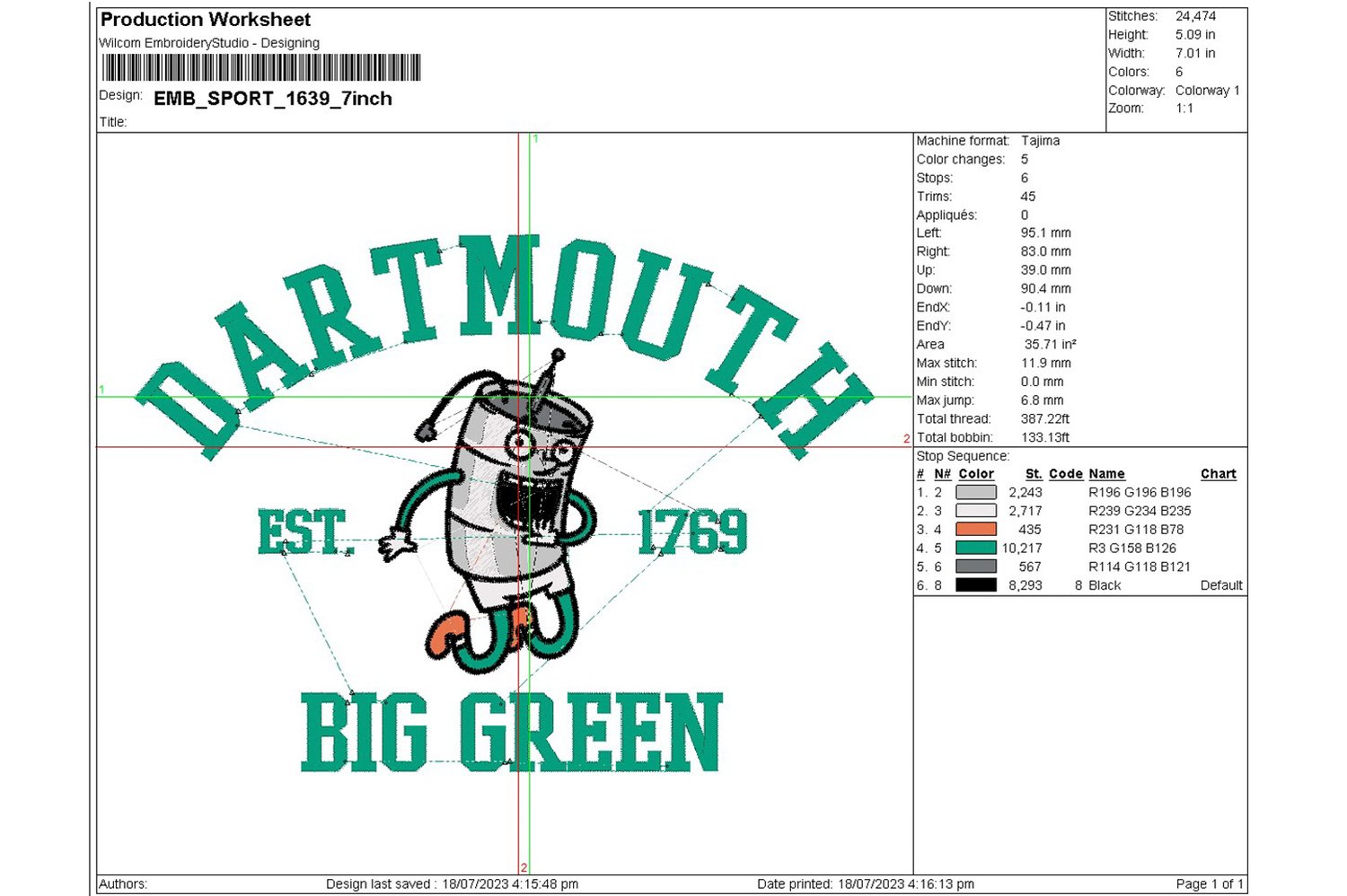
Task: Click the machine format value 'Tajima'
Action: [1040, 141]
